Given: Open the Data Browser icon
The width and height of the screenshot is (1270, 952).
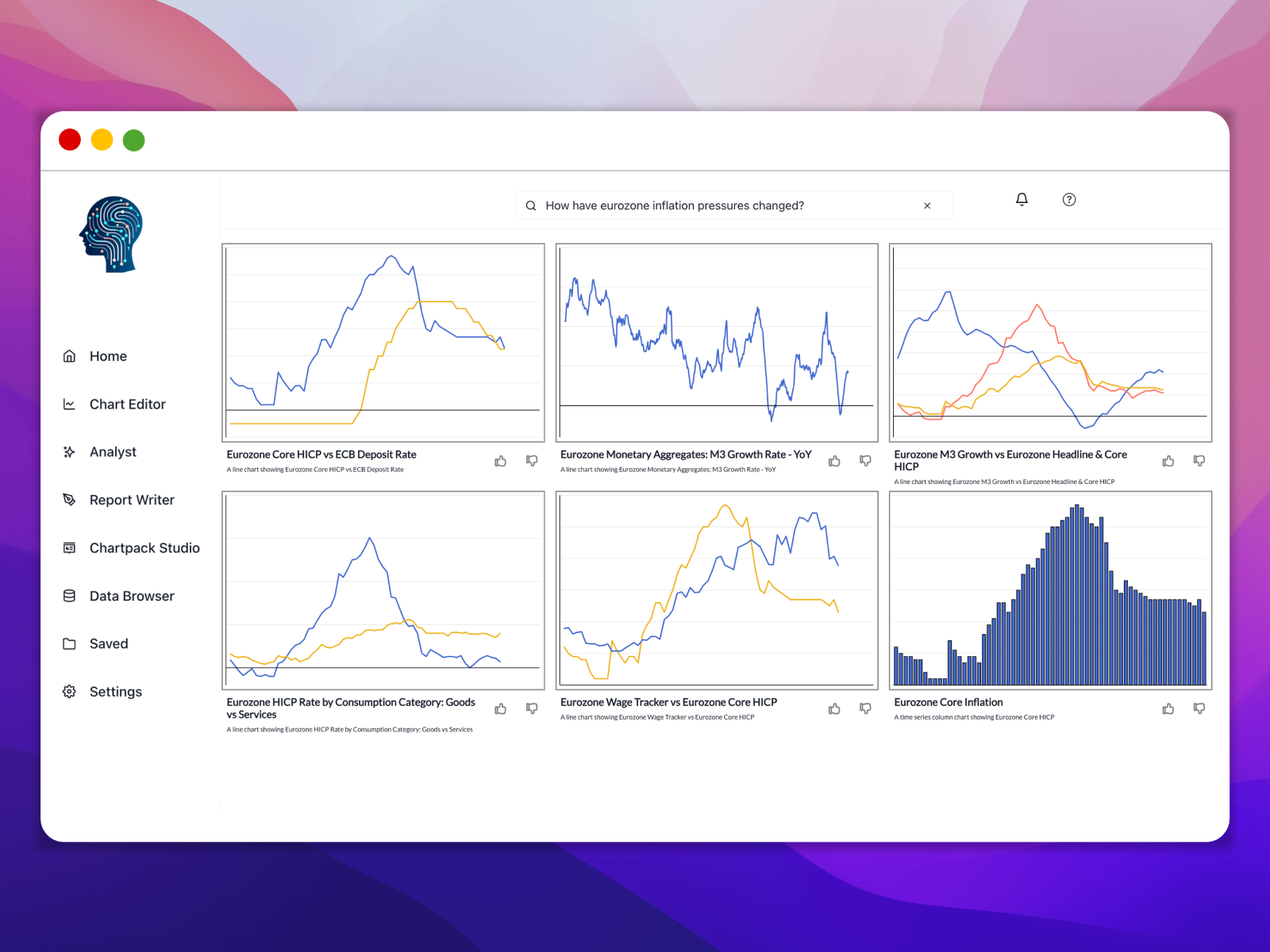Looking at the screenshot, I should tap(70, 595).
